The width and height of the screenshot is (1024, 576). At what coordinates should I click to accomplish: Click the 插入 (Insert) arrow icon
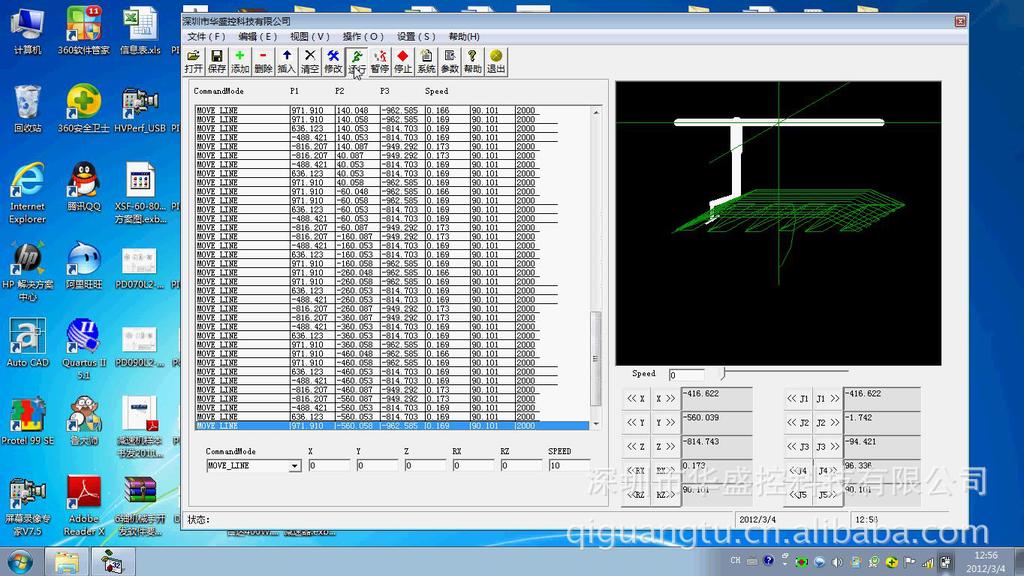pyautogui.click(x=287, y=61)
